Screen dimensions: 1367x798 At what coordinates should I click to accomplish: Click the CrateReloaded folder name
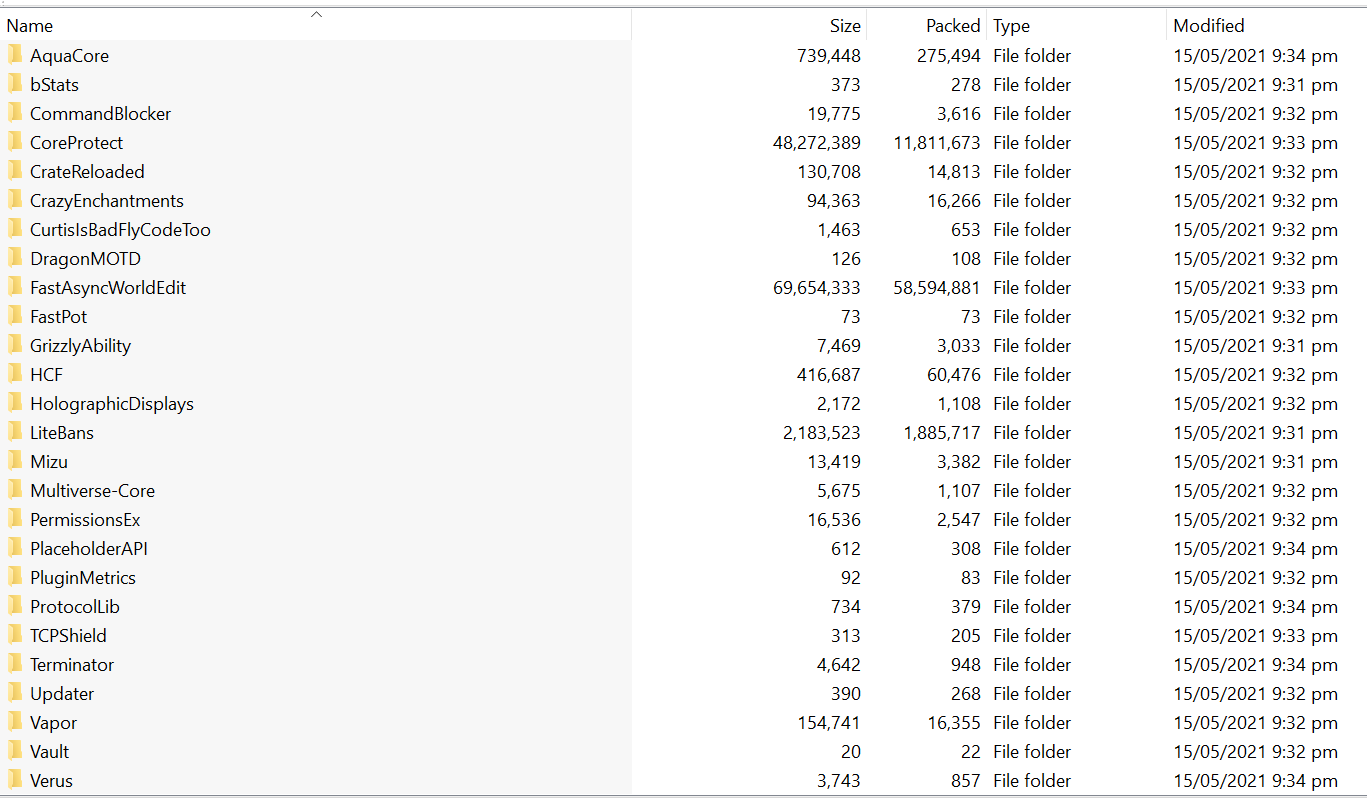87,172
